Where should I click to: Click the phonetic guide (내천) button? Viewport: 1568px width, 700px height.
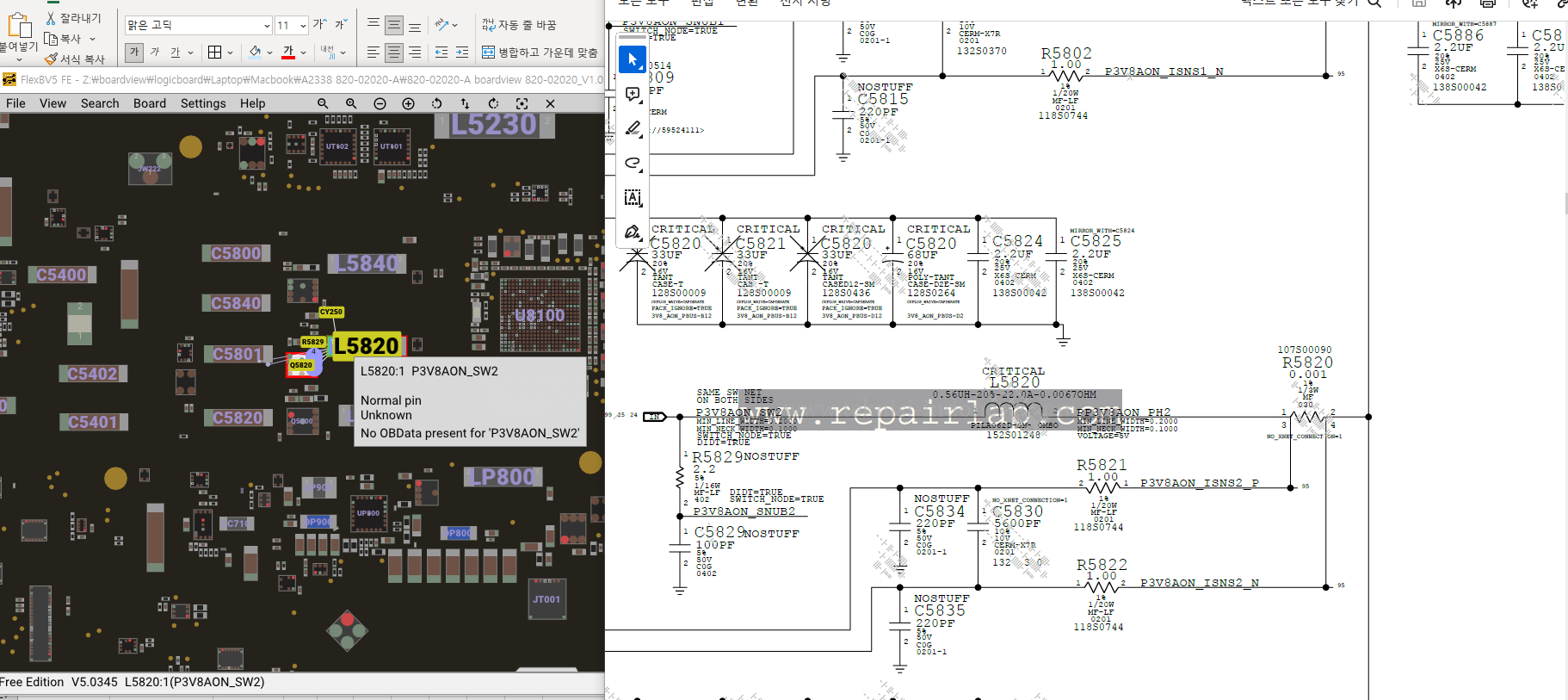pyautogui.click(x=327, y=53)
